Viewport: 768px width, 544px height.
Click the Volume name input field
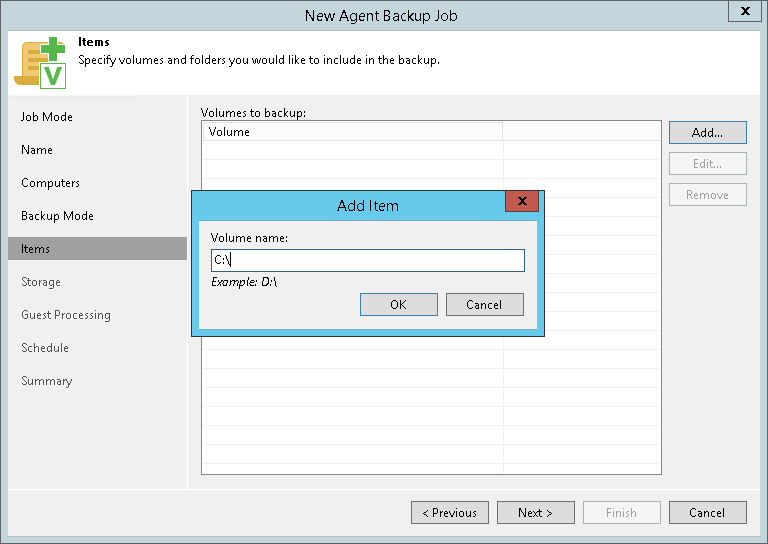pos(367,261)
